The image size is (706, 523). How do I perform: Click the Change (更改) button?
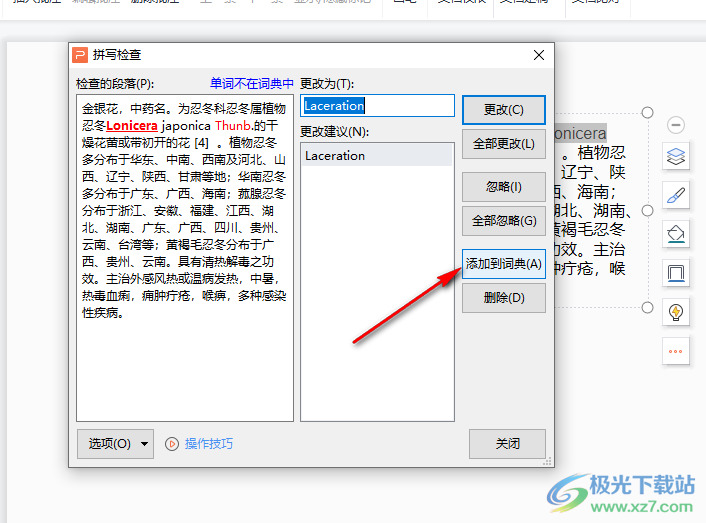coord(503,110)
